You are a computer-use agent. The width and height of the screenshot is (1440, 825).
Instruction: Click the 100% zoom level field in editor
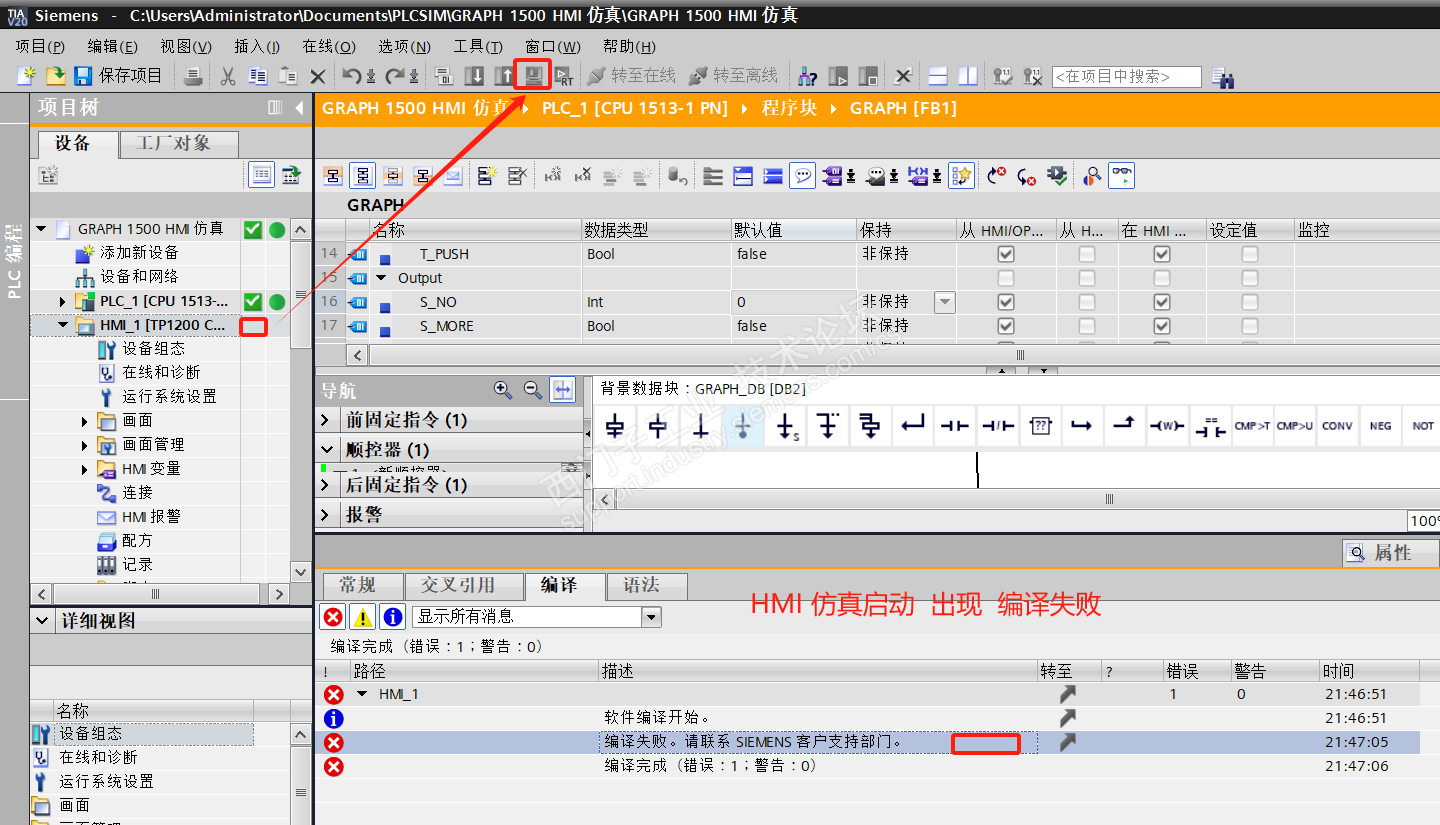[1423, 521]
